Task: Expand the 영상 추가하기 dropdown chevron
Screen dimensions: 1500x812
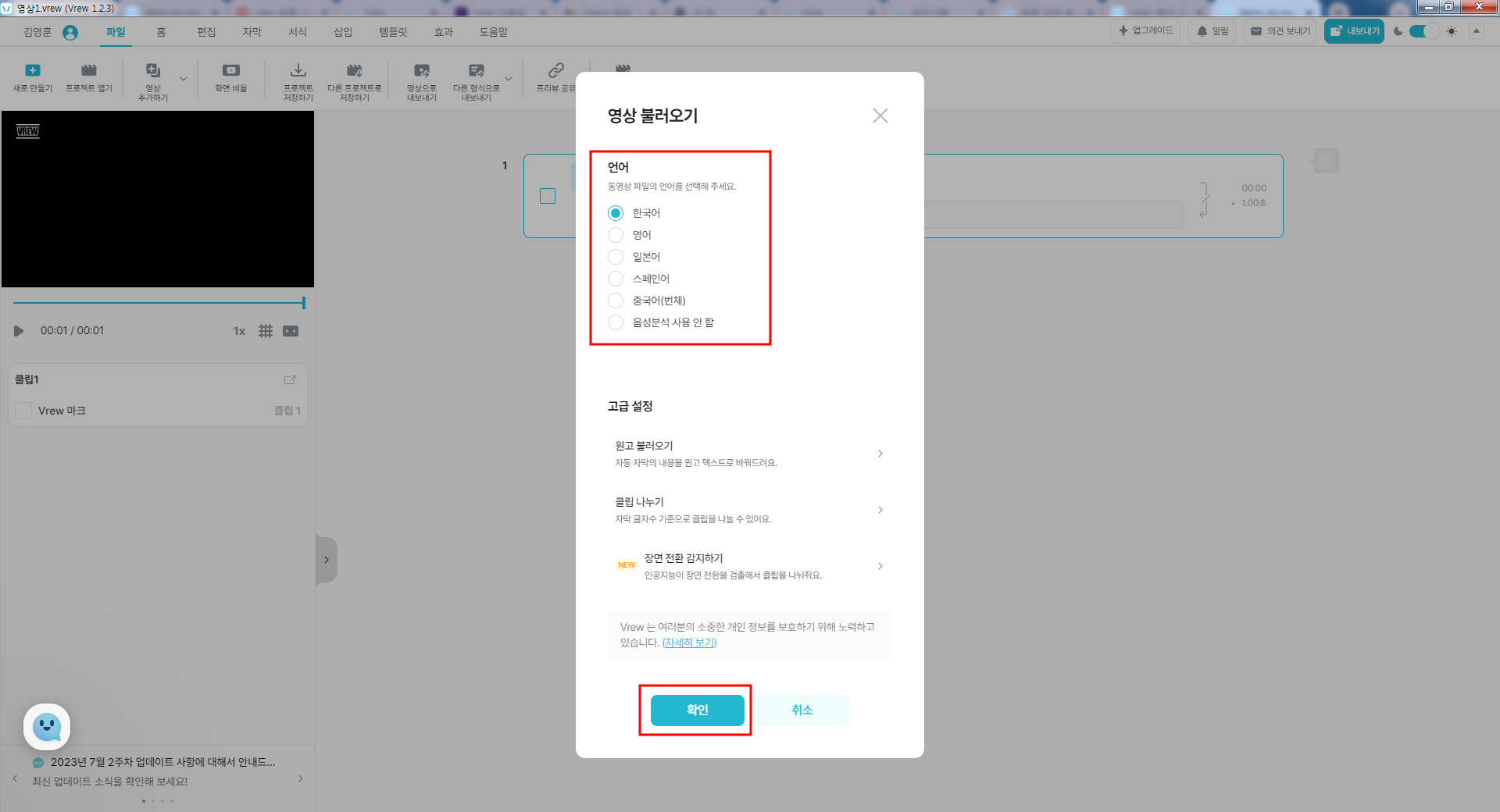Action: [x=184, y=78]
